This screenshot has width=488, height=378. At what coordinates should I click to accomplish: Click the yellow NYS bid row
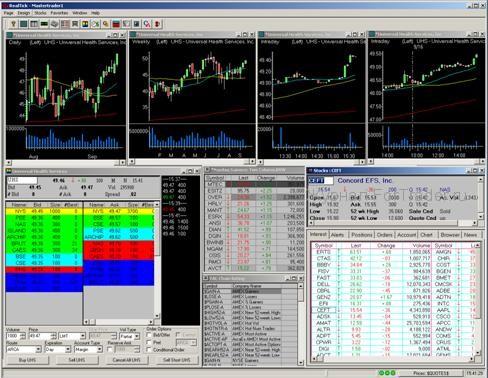[44, 211]
